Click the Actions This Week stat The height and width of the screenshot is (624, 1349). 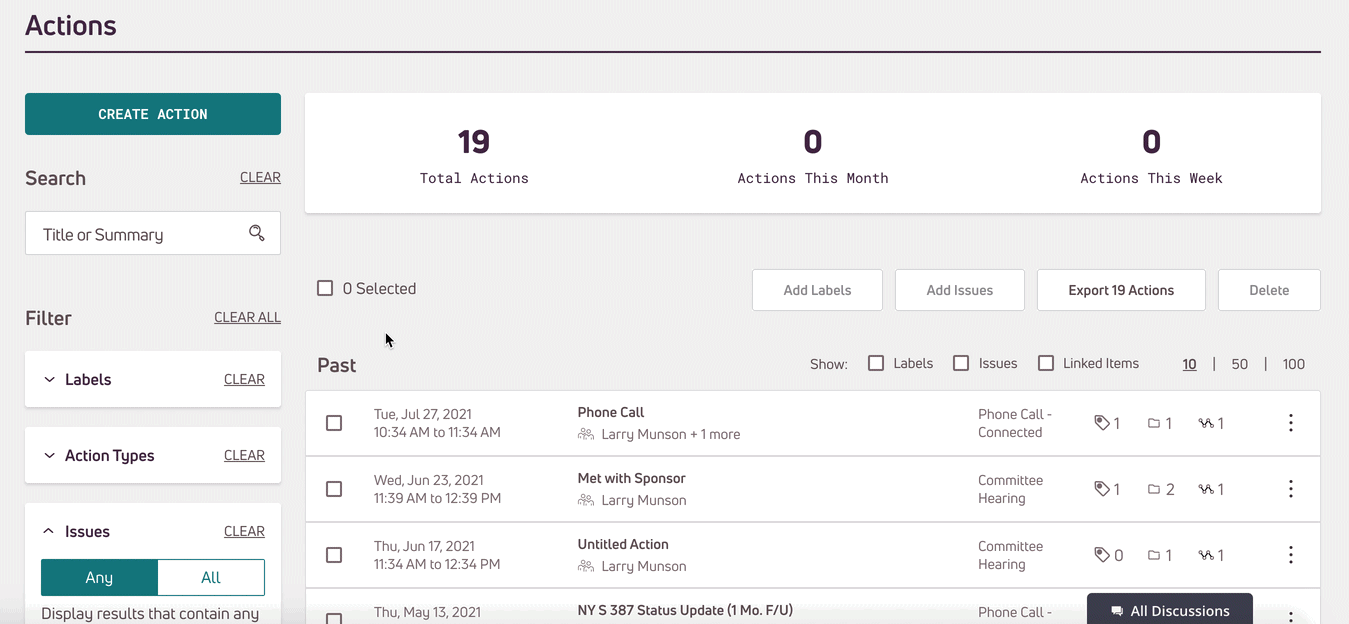pos(1151,155)
